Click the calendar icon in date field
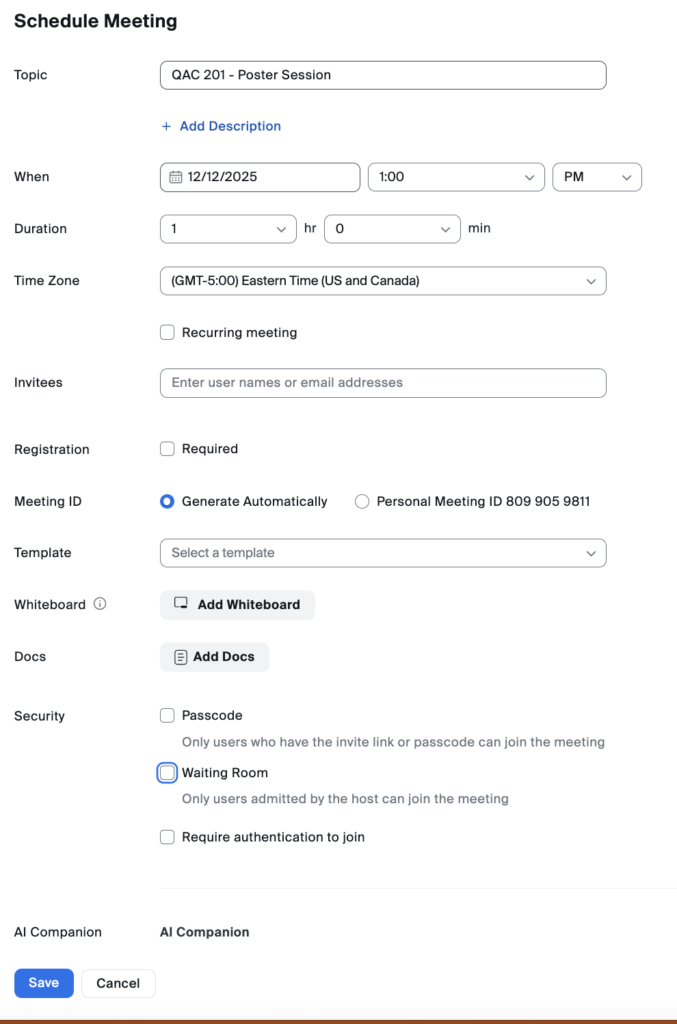Screen dimensions: 677x1024 pos(175,177)
